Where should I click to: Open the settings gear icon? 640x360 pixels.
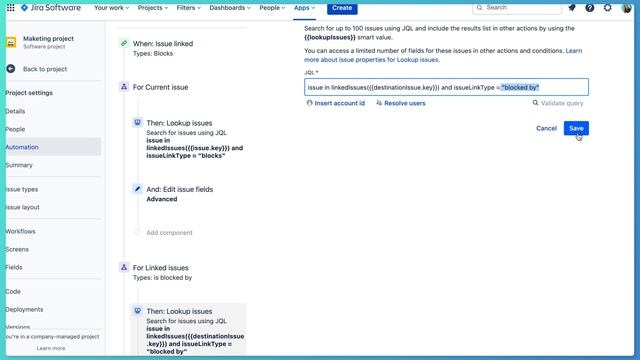tap(608, 8)
